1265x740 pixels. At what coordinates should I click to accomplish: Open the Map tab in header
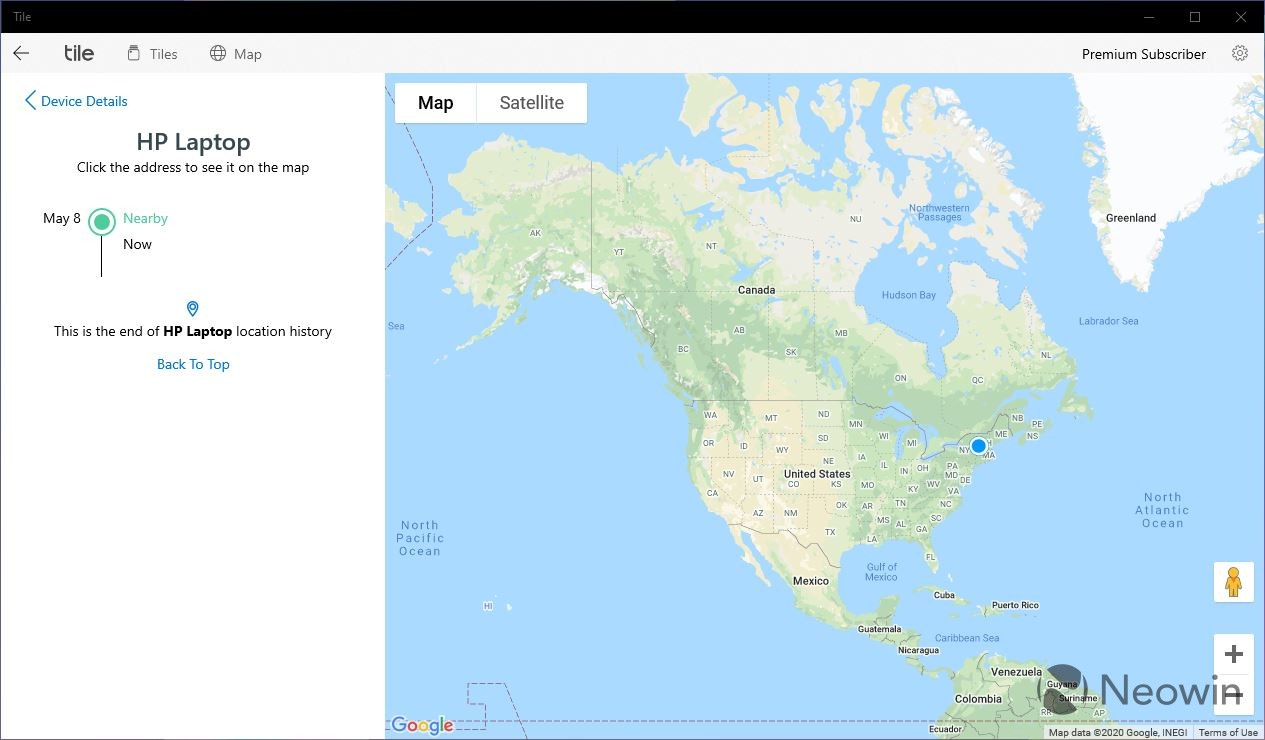[236, 54]
